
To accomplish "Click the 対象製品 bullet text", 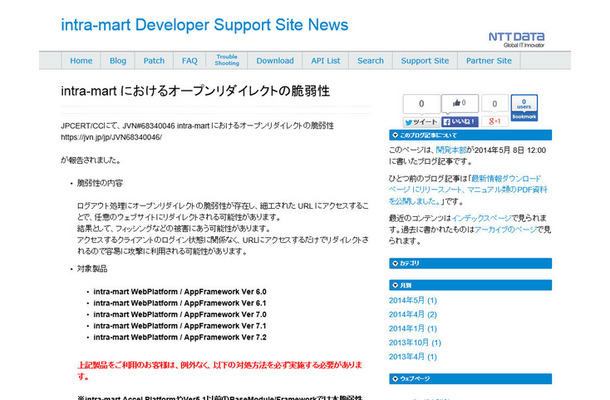I will click(92, 269).
